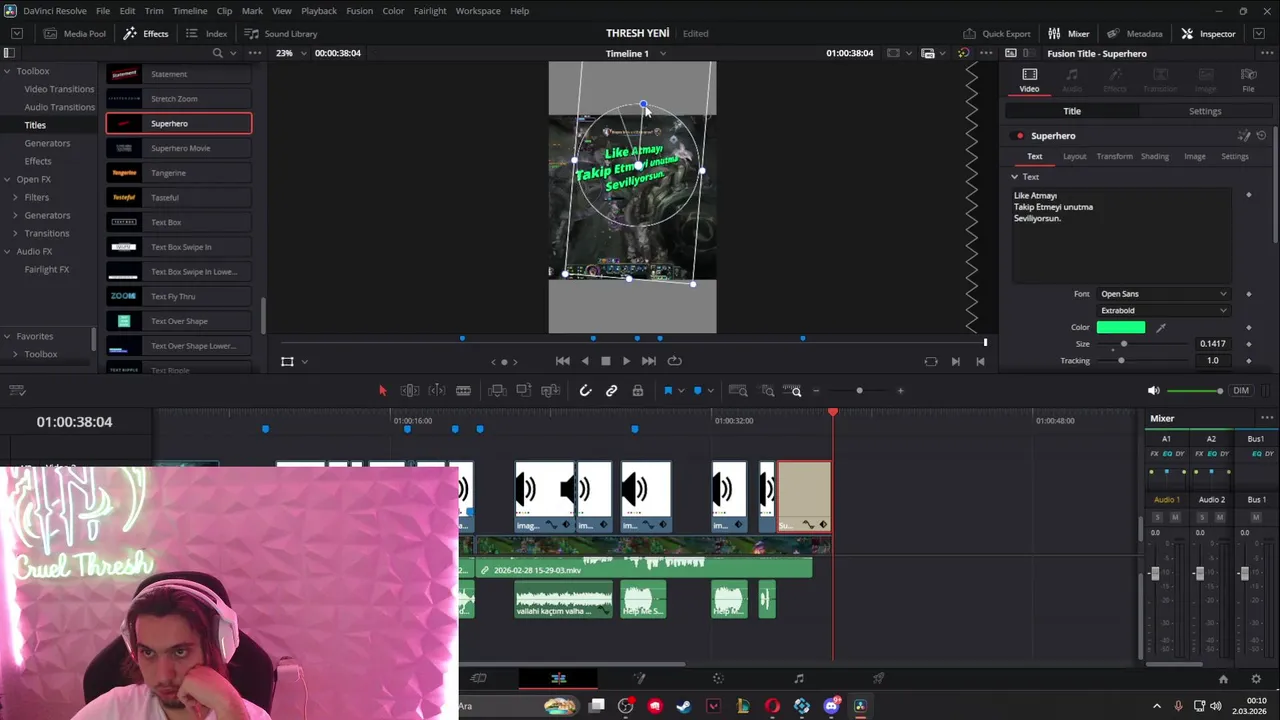Select the arrow Selection Mode tool
This screenshot has height=720, width=1280.
pyautogui.click(x=382, y=390)
